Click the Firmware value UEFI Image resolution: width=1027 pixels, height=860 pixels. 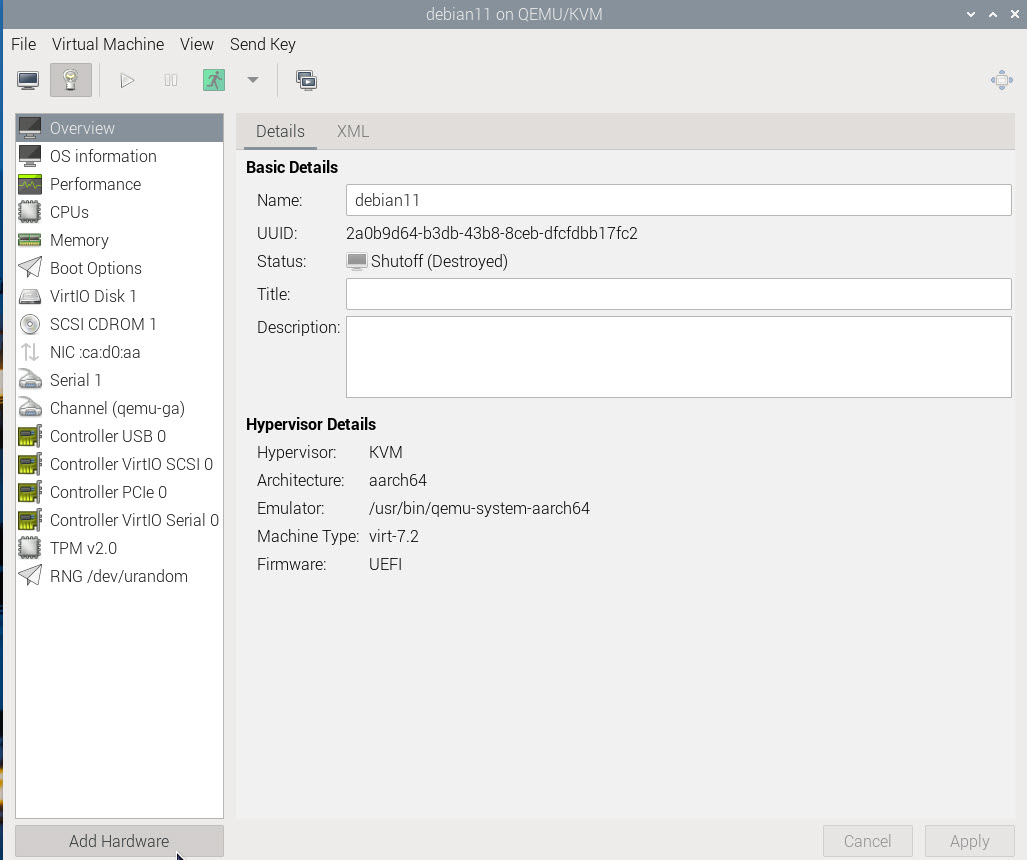[x=385, y=564]
